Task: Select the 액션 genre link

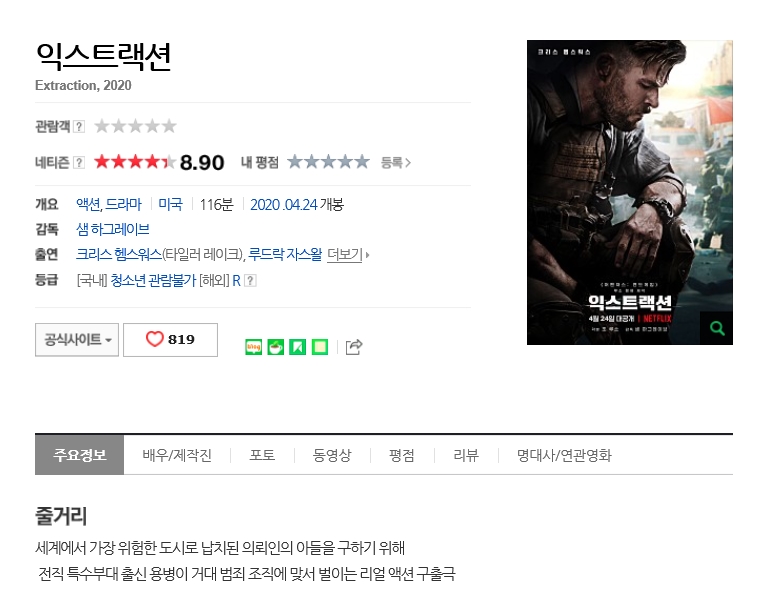Action: (88, 204)
